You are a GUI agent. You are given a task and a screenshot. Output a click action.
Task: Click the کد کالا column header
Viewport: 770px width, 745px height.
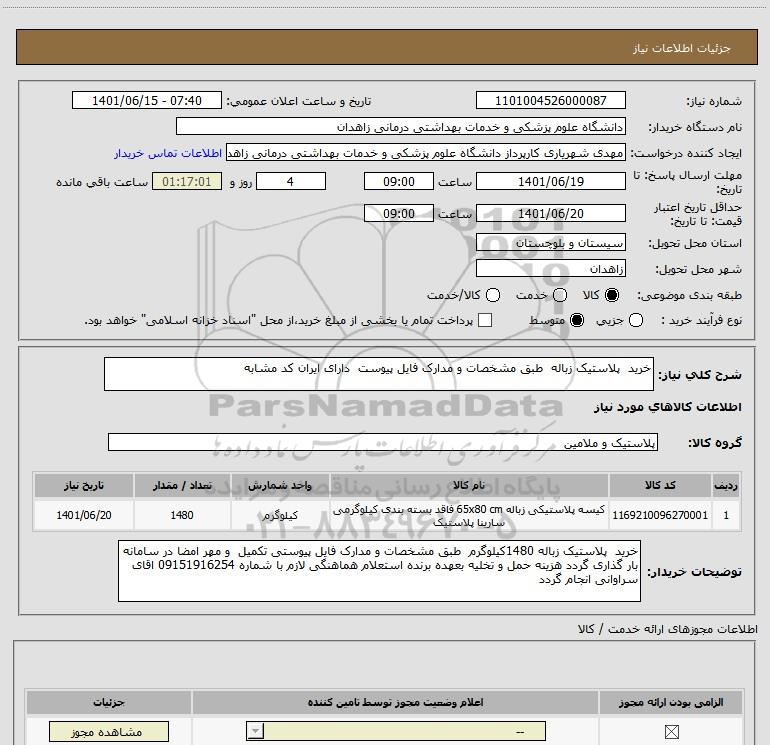click(663, 485)
